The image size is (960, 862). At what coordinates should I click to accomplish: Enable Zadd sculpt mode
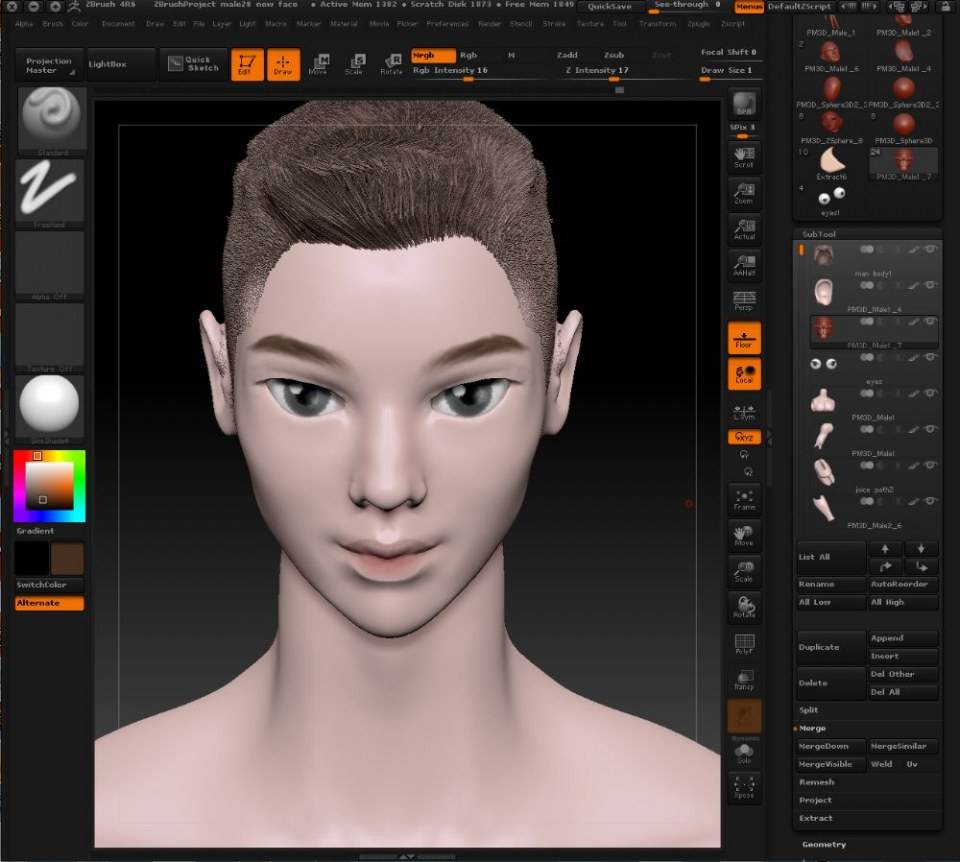(568, 55)
